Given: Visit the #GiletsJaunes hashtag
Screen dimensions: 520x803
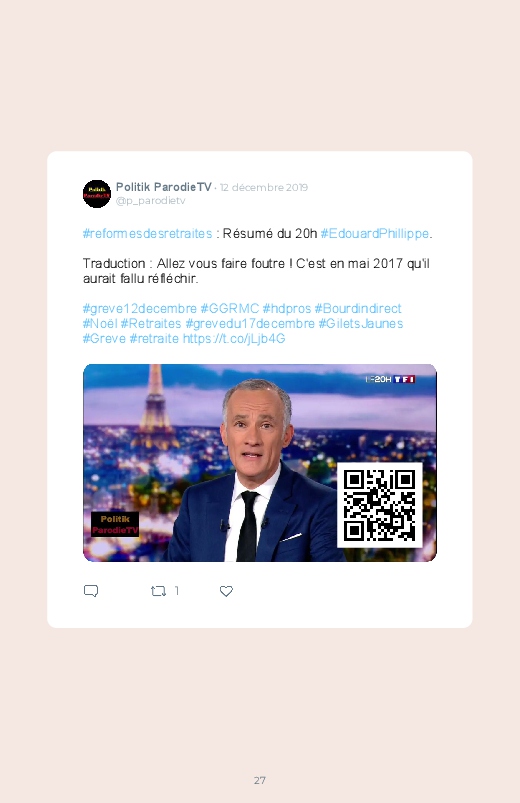Looking at the screenshot, I should coord(361,324).
